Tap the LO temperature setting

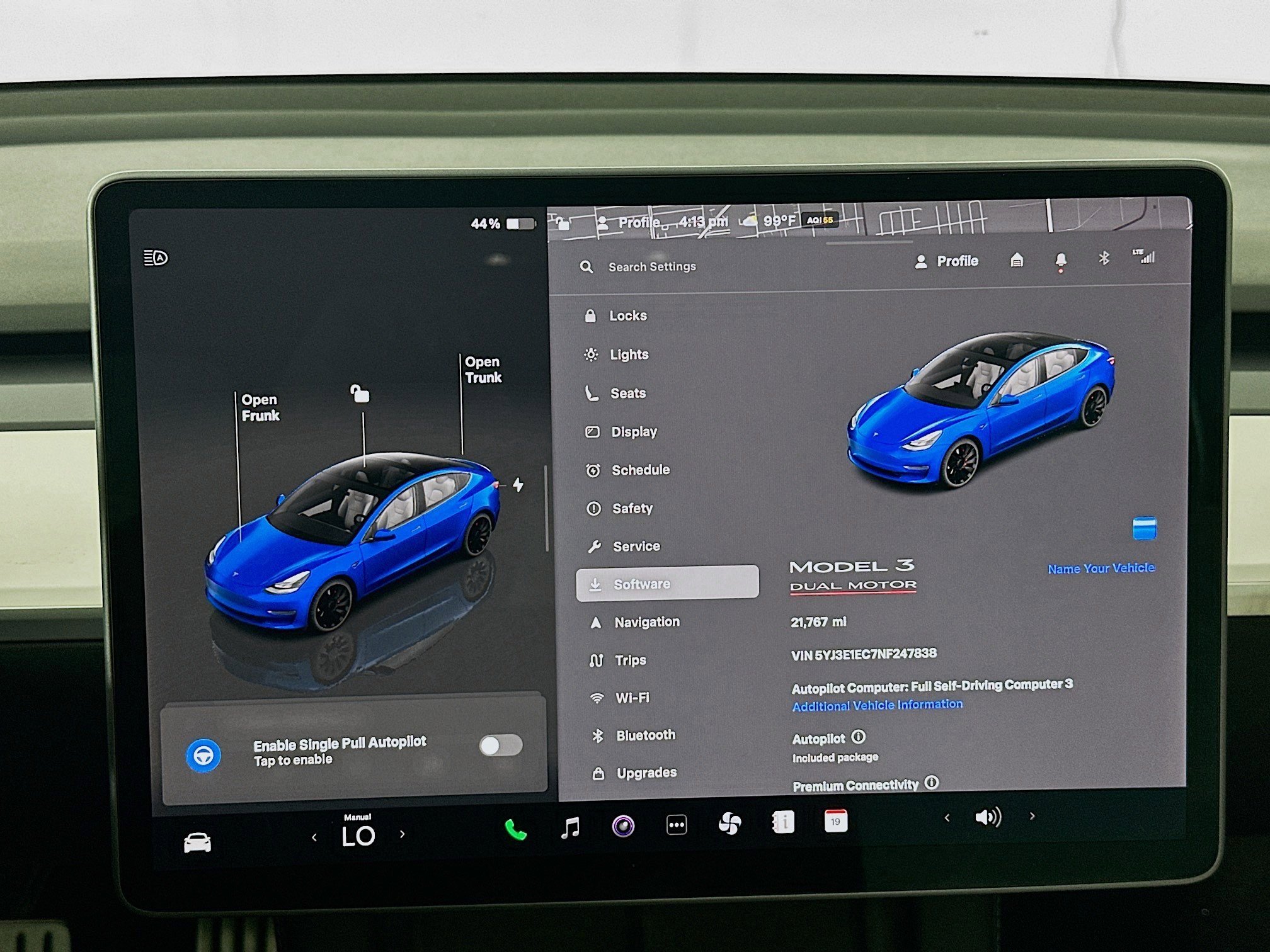point(358,836)
